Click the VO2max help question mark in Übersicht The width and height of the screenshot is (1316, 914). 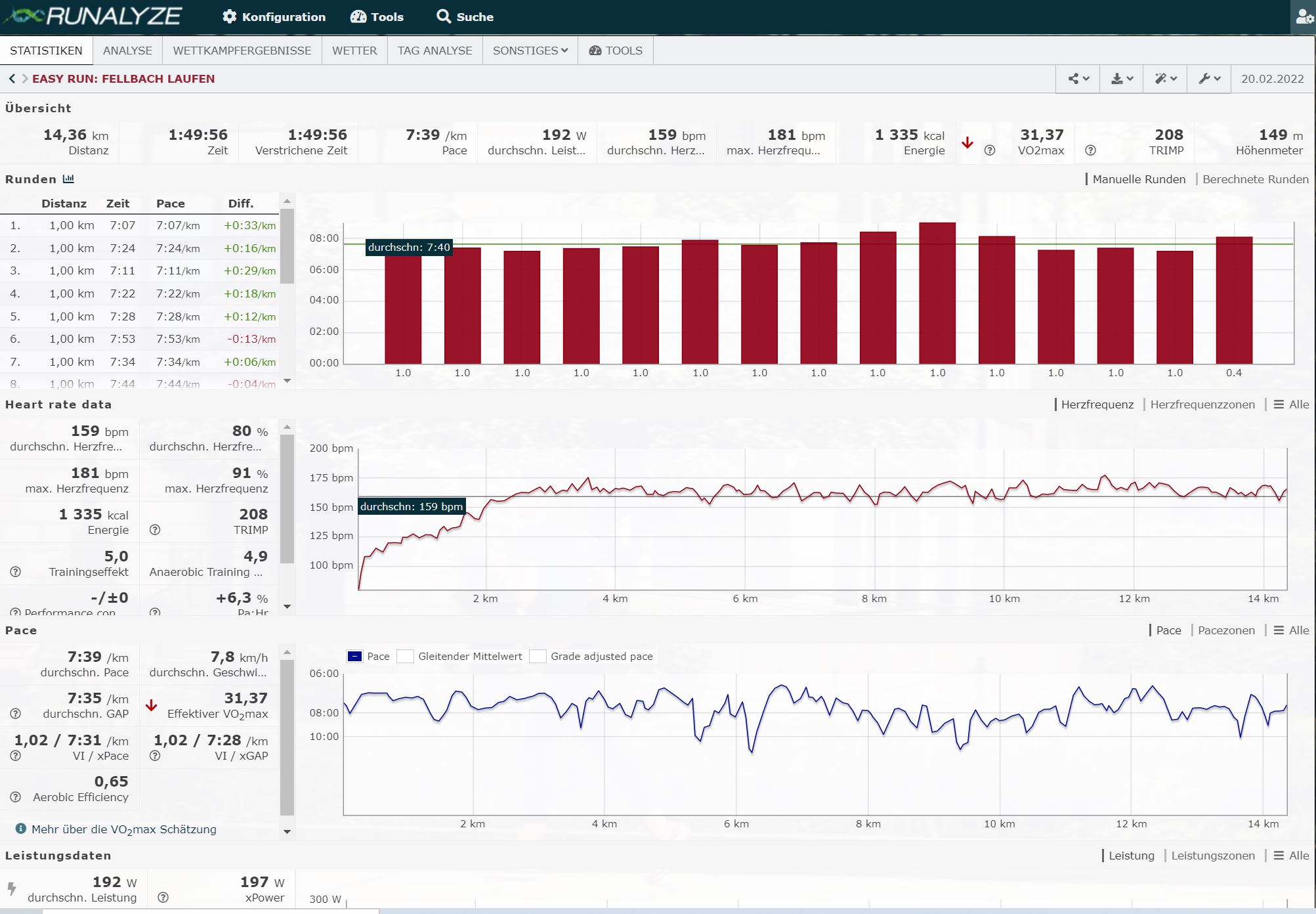[x=990, y=150]
